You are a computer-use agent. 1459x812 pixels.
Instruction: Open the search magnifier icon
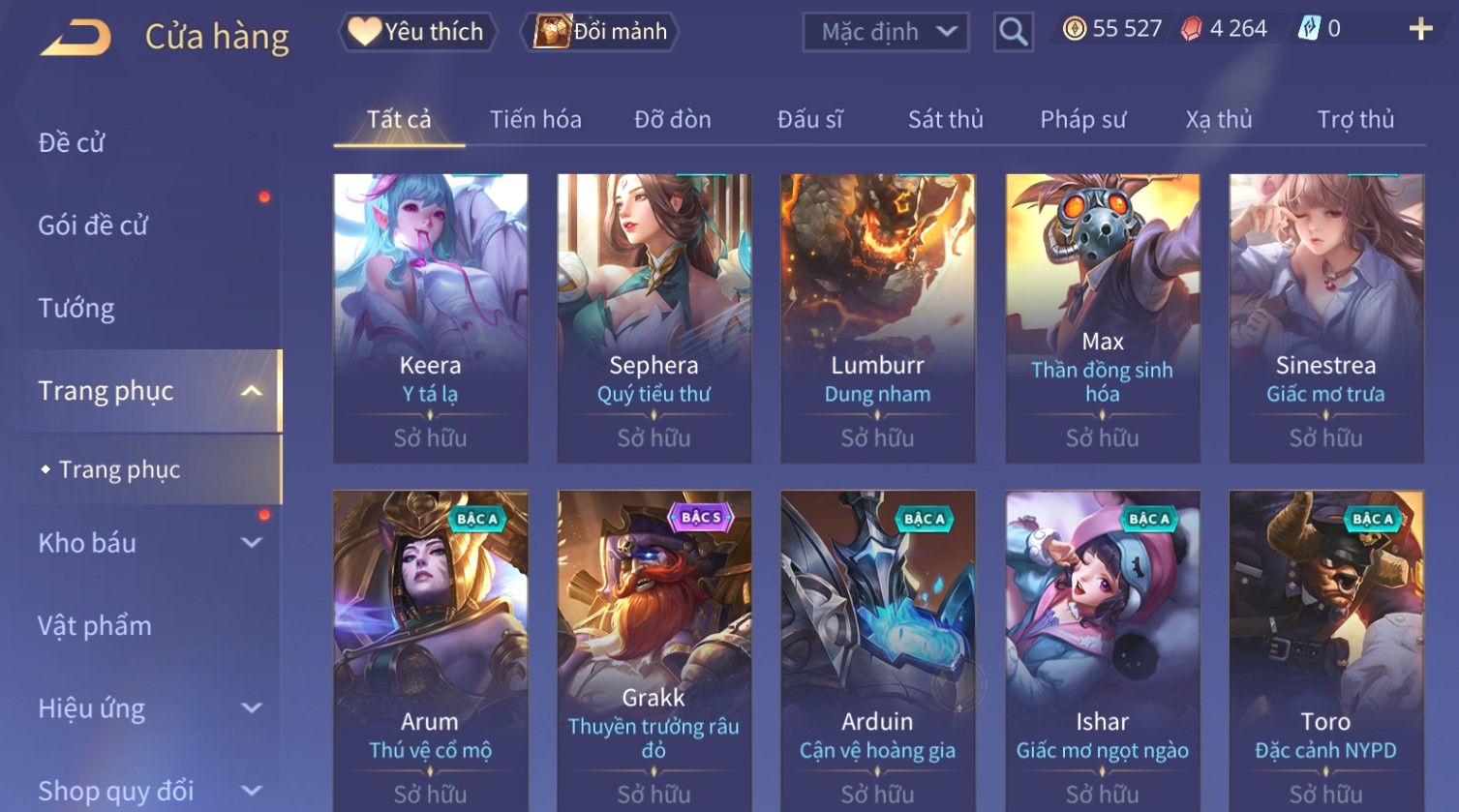tap(1013, 32)
